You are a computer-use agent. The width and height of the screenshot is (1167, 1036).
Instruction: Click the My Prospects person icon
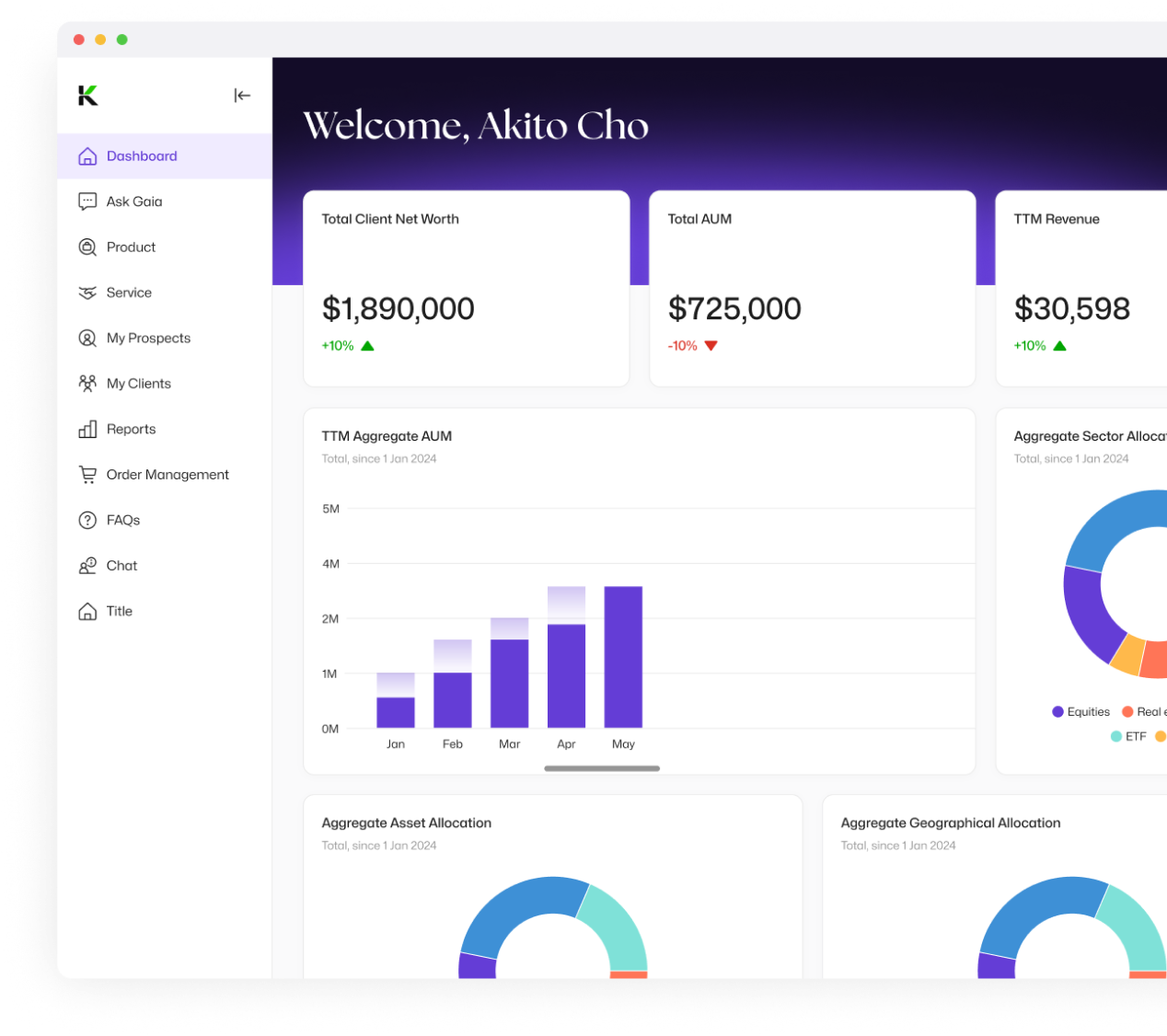point(87,338)
